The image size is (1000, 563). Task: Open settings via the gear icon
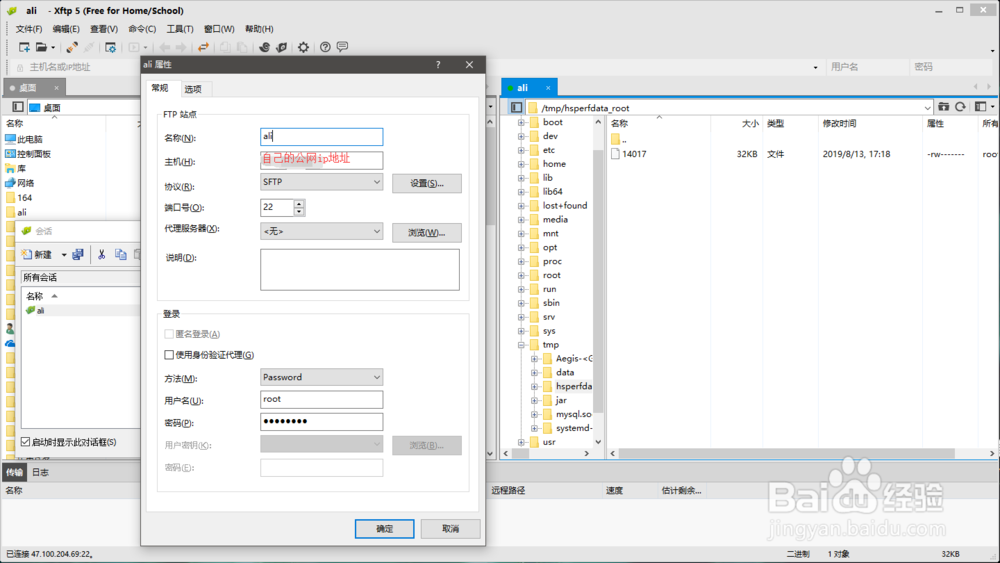tap(304, 47)
